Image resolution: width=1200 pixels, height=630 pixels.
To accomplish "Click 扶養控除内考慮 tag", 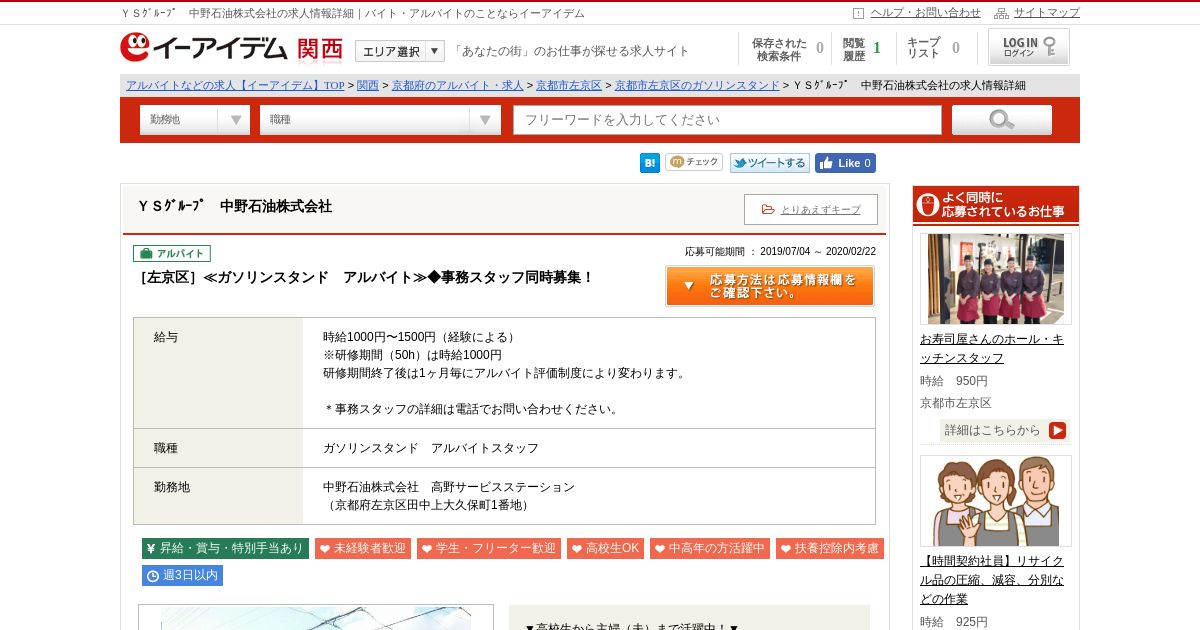I will point(830,549).
